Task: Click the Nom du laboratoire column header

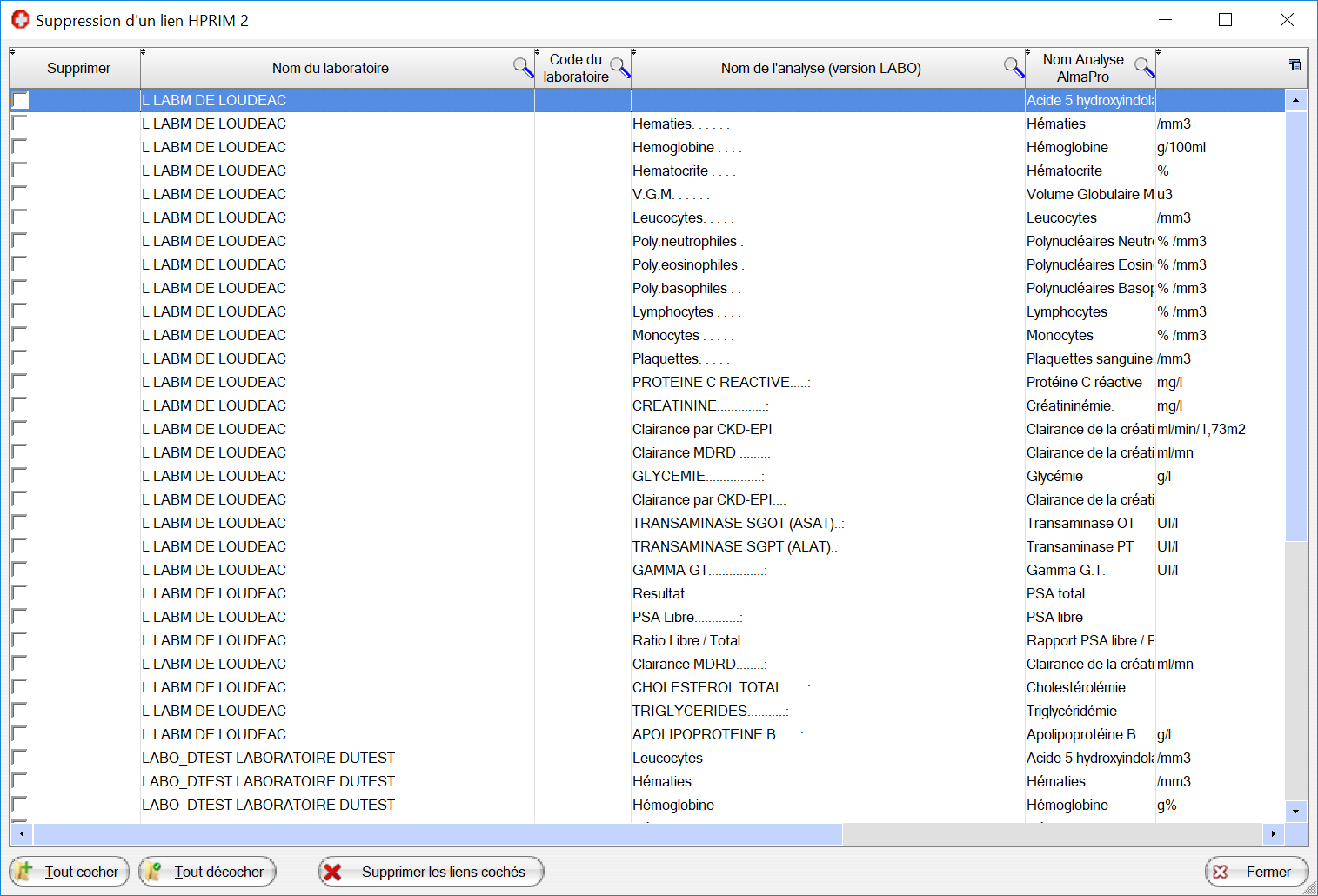Action: (330, 68)
